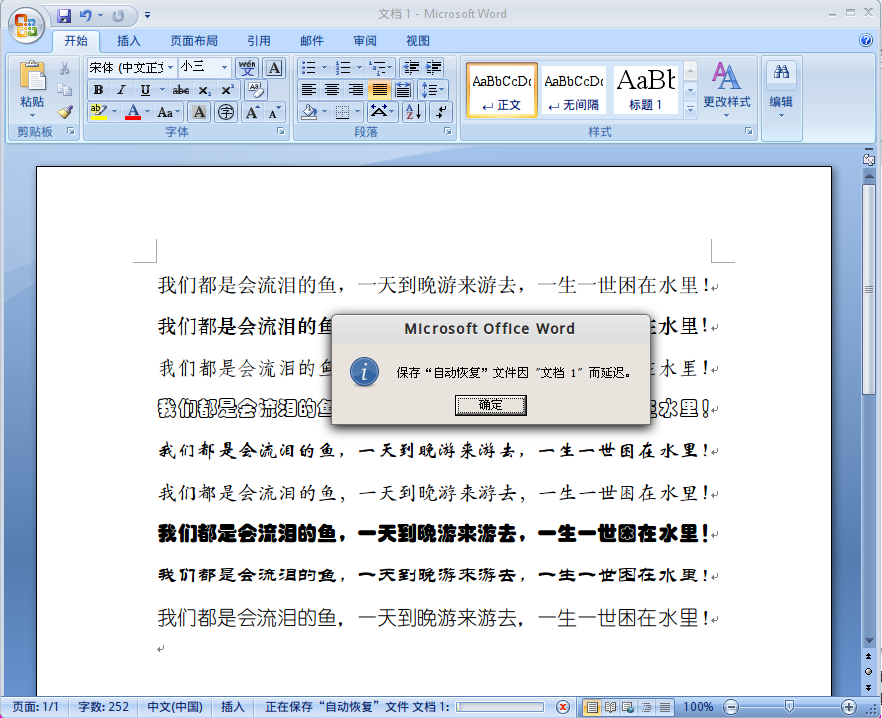Select the Copy icon in Clipboard group
This screenshot has height=718, width=882.
(64, 90)
